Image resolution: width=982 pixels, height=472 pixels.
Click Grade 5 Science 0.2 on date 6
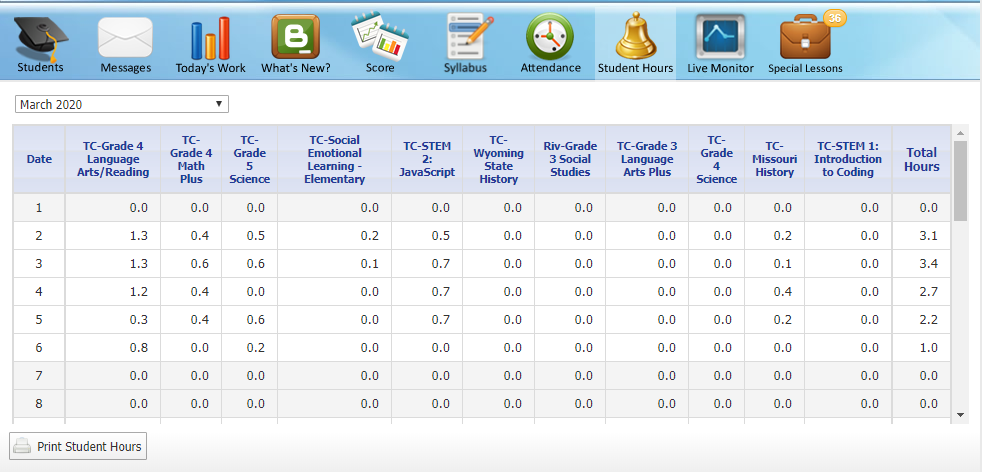click(256, 347)
